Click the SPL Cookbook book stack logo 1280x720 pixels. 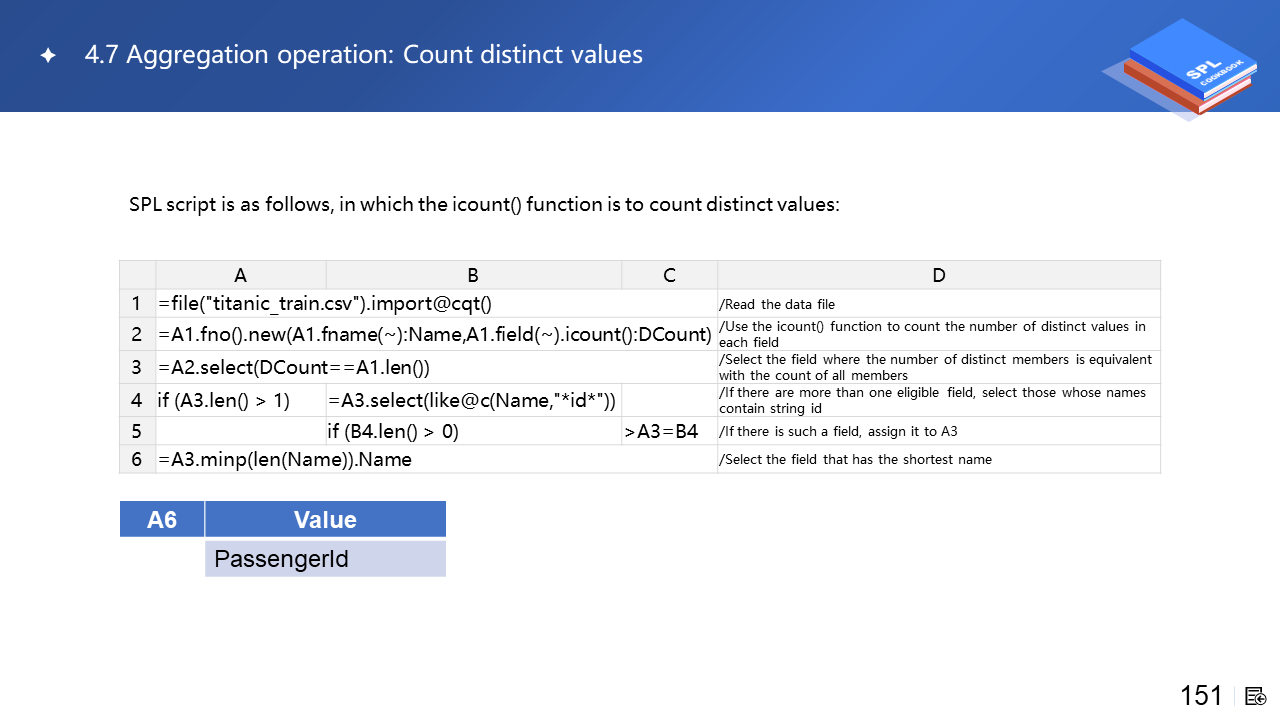[1185, 67]
